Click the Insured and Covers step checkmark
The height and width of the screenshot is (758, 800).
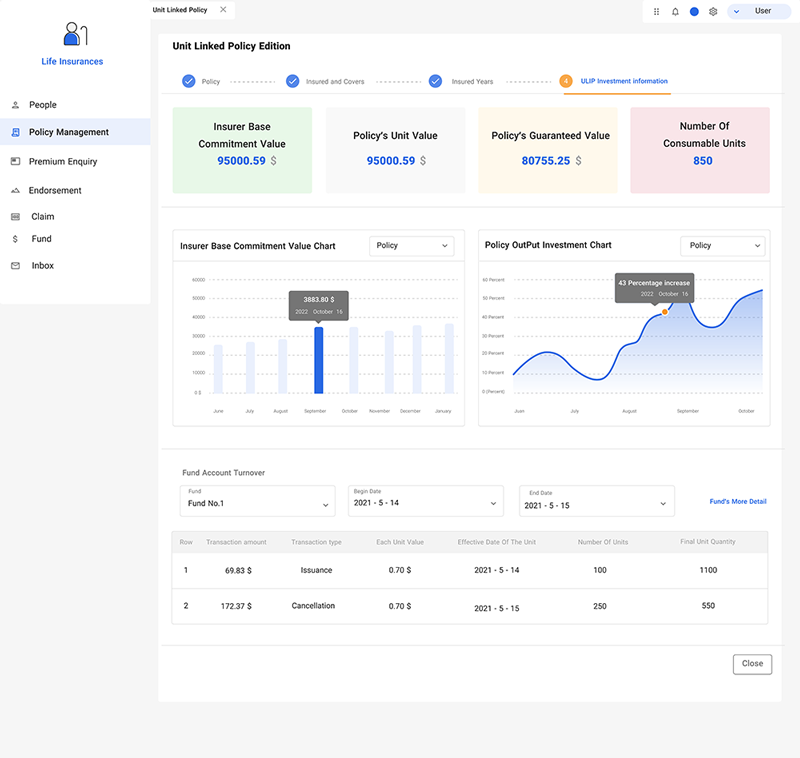click(293, 81)
